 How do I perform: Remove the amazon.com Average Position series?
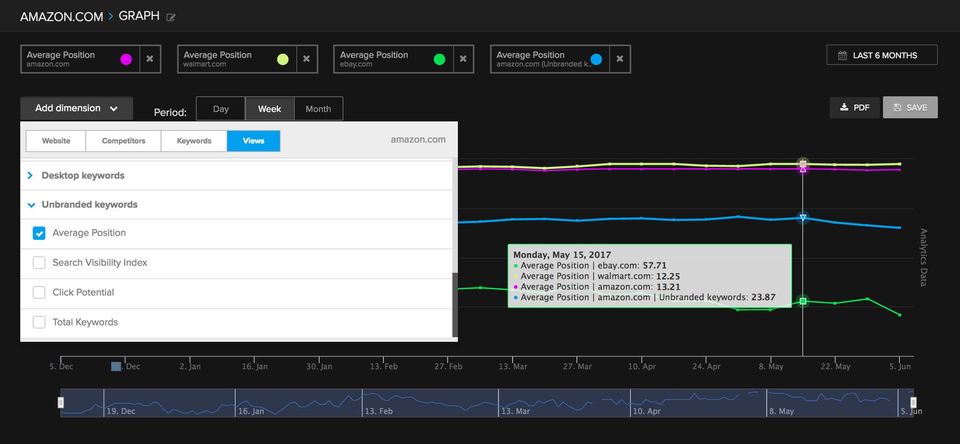pyautogui.click(x=150, y=59)
